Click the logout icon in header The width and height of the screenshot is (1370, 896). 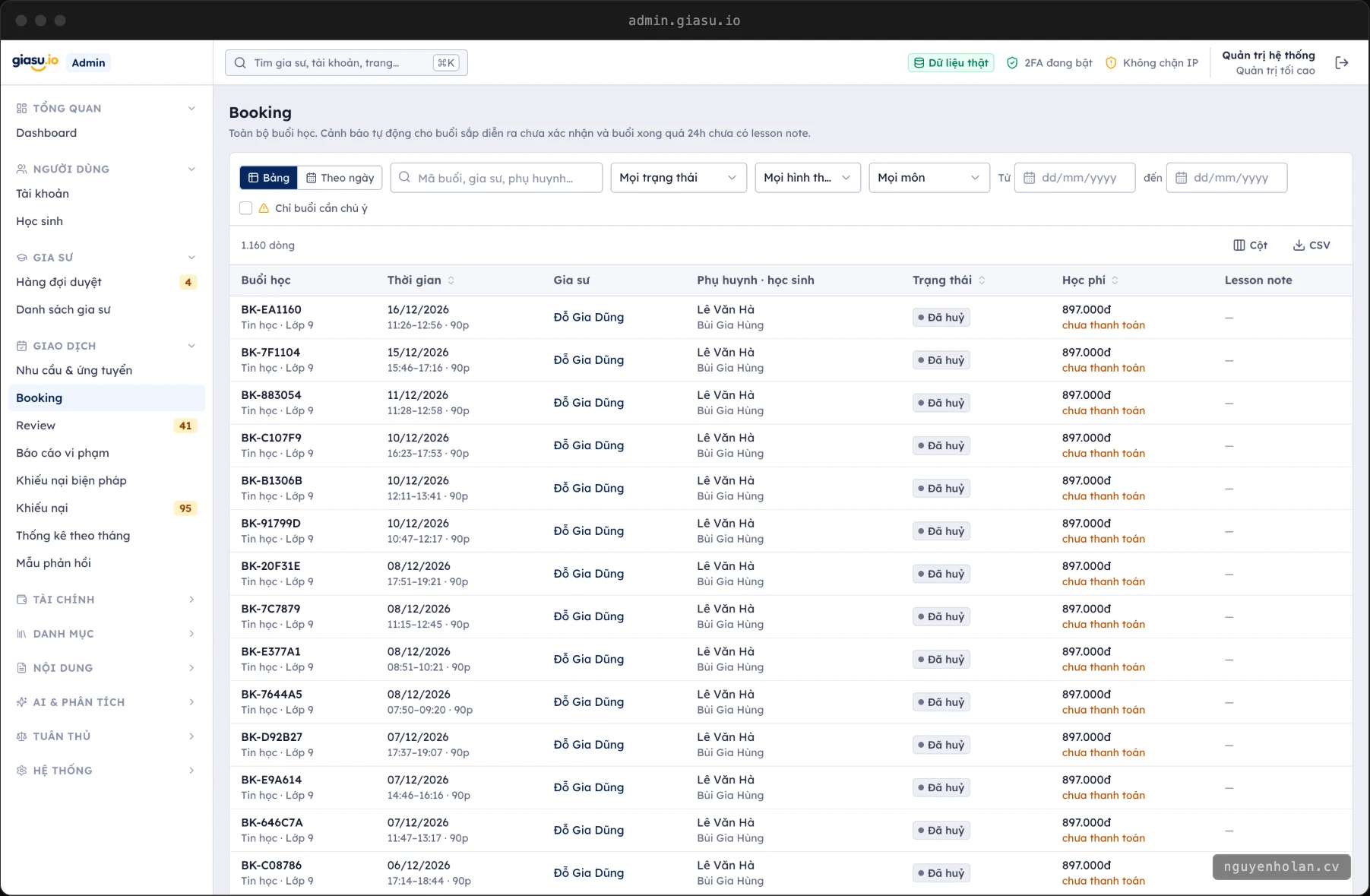click(x=1342, y=63)
